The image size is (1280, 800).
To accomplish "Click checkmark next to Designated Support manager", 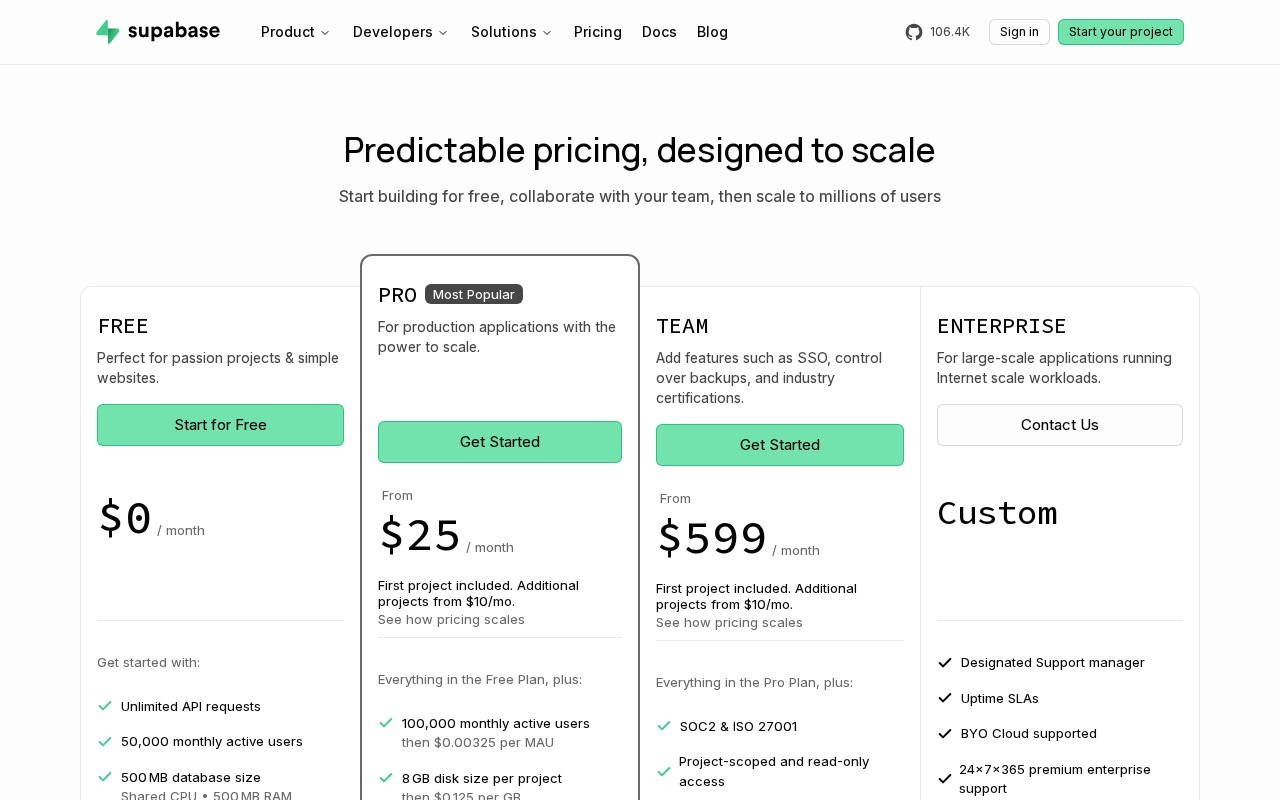I will point(945,662).
